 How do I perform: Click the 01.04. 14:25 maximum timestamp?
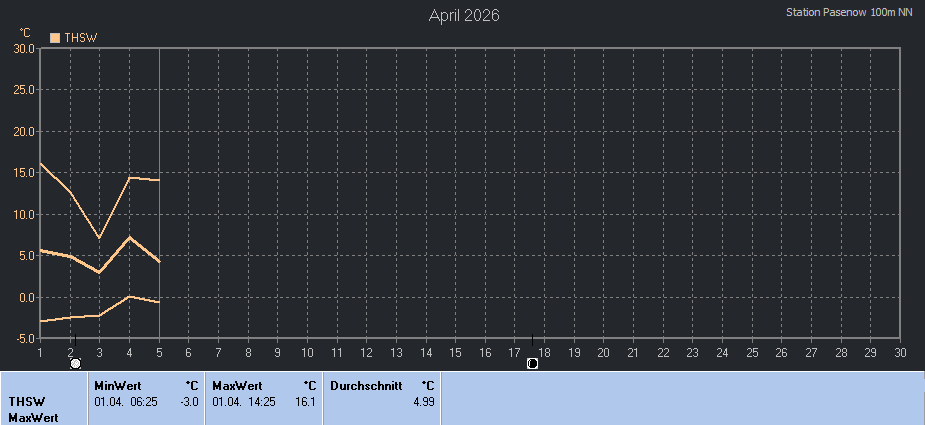pyautogui.click(x=243, y=401)
